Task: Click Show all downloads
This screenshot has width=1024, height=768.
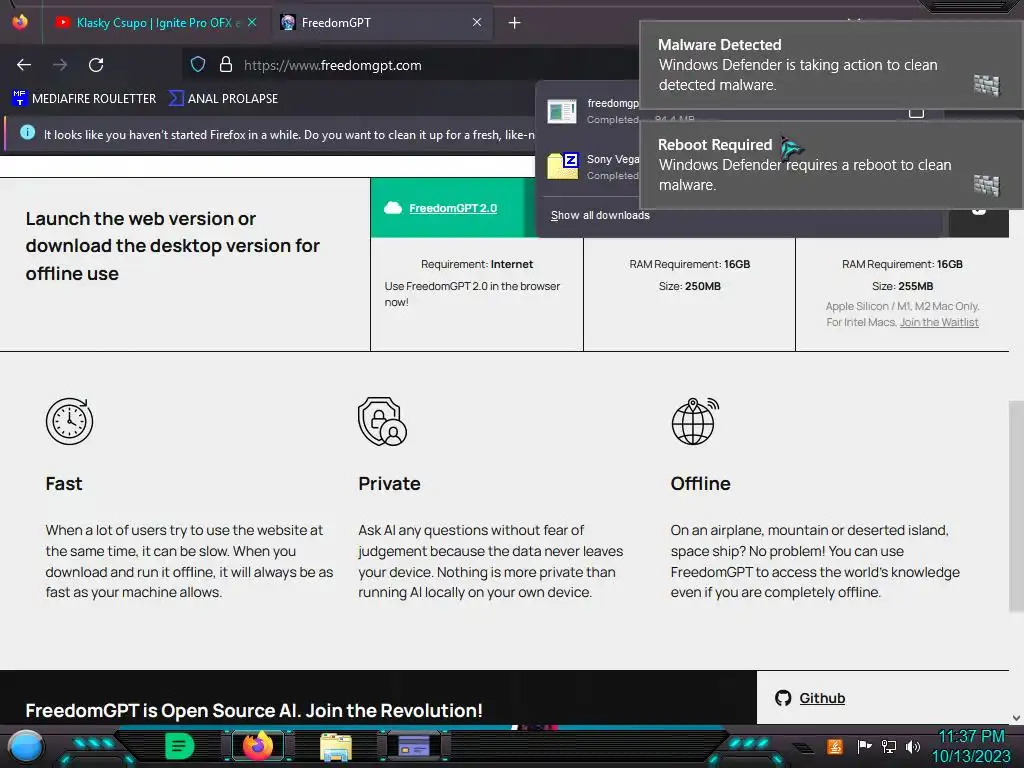Action: 600,216
